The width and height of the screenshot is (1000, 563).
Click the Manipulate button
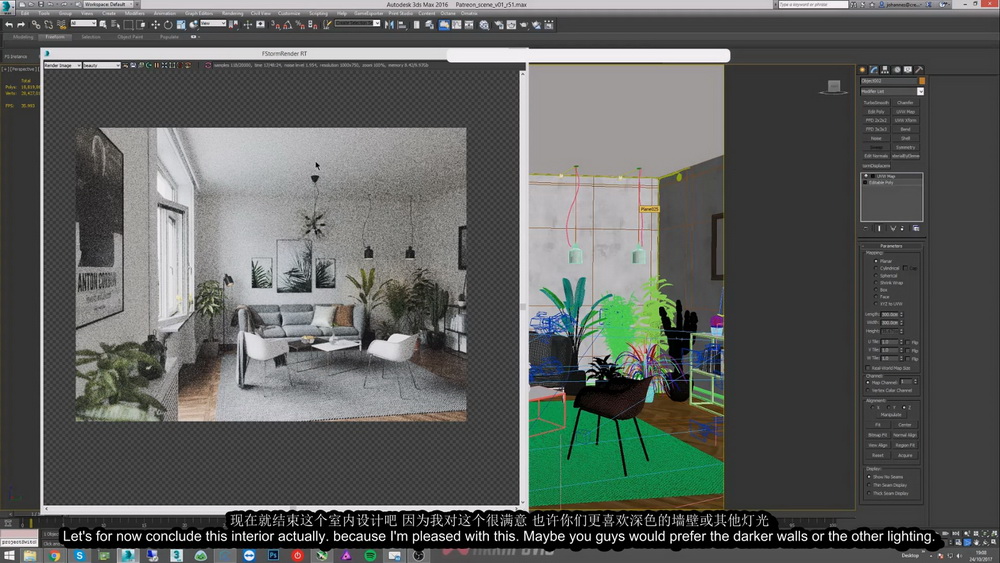[891, 414]
